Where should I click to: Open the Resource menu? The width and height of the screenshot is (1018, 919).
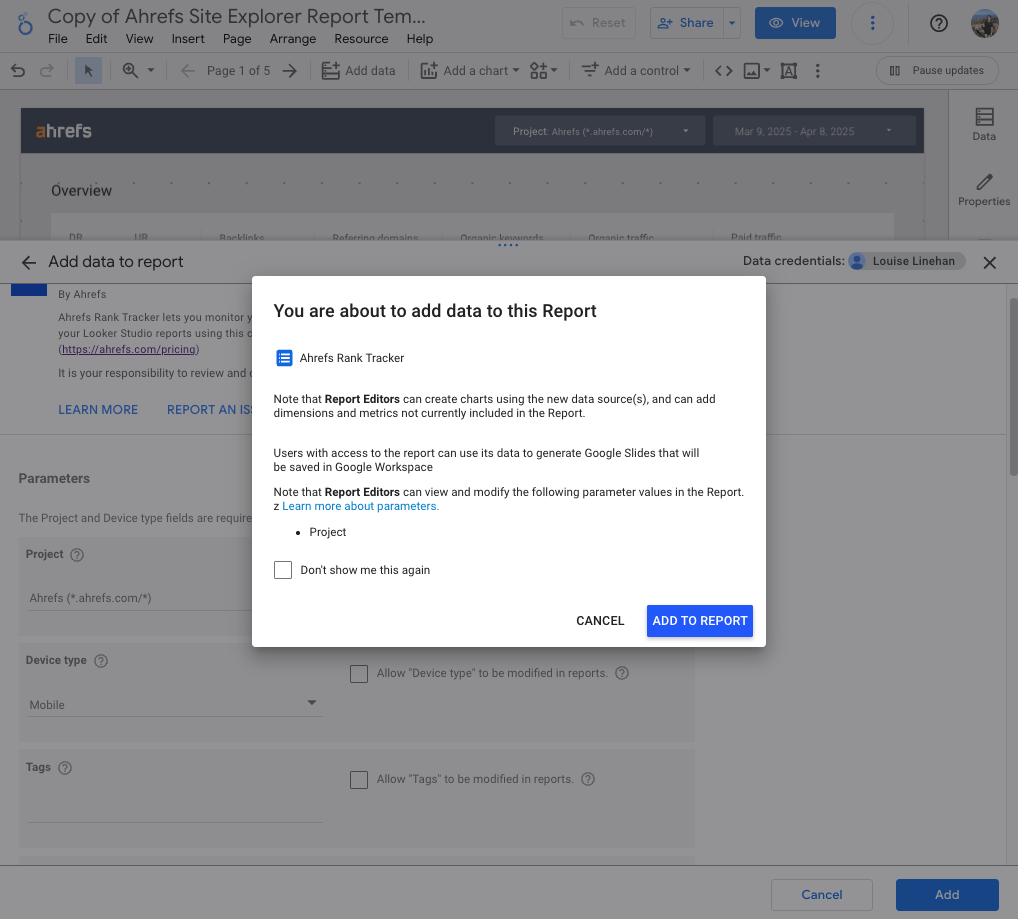[x=360, y=39]
